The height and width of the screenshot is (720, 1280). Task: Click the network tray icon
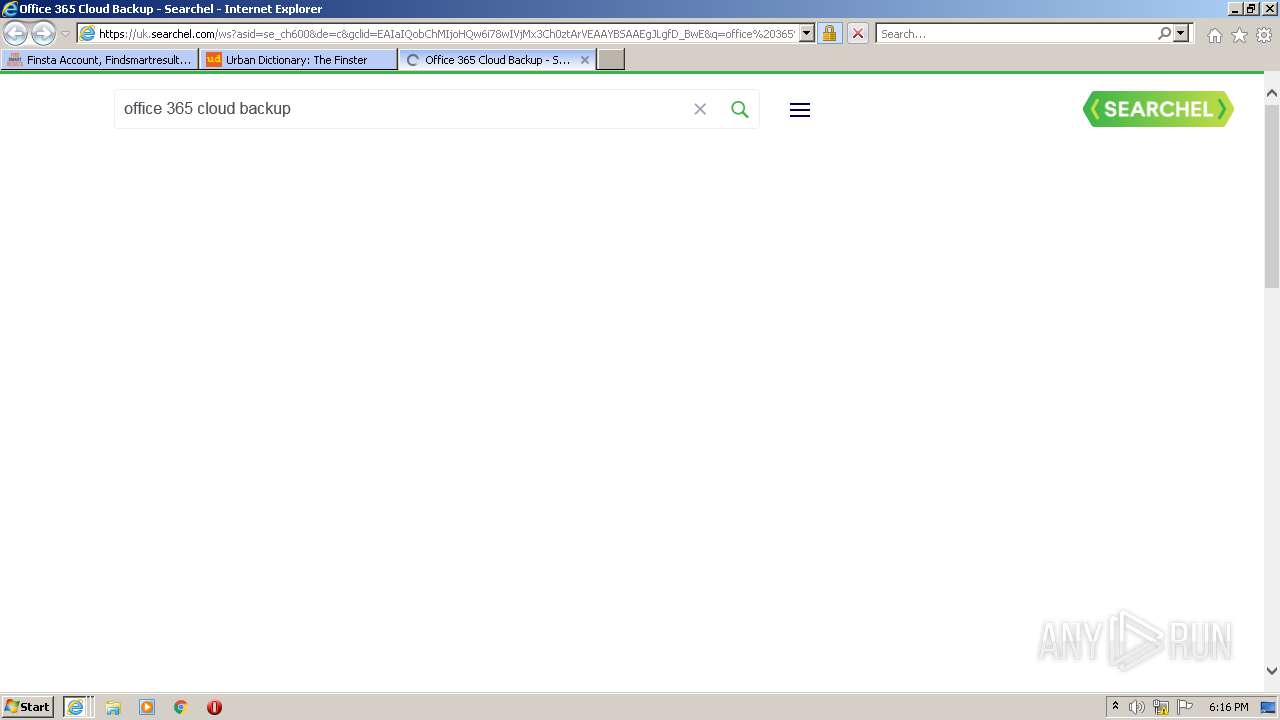click(x=1161, y=707)
